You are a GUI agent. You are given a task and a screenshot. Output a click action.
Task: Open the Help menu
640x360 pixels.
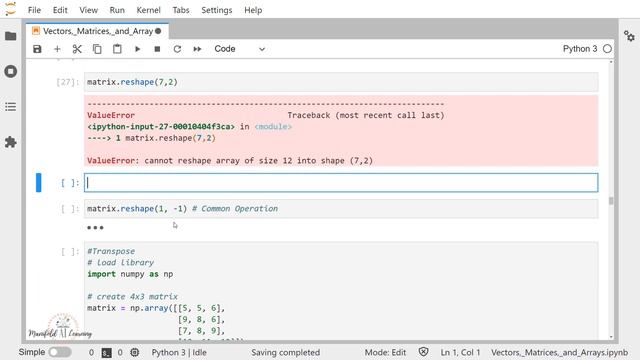(x=253, y=10)
